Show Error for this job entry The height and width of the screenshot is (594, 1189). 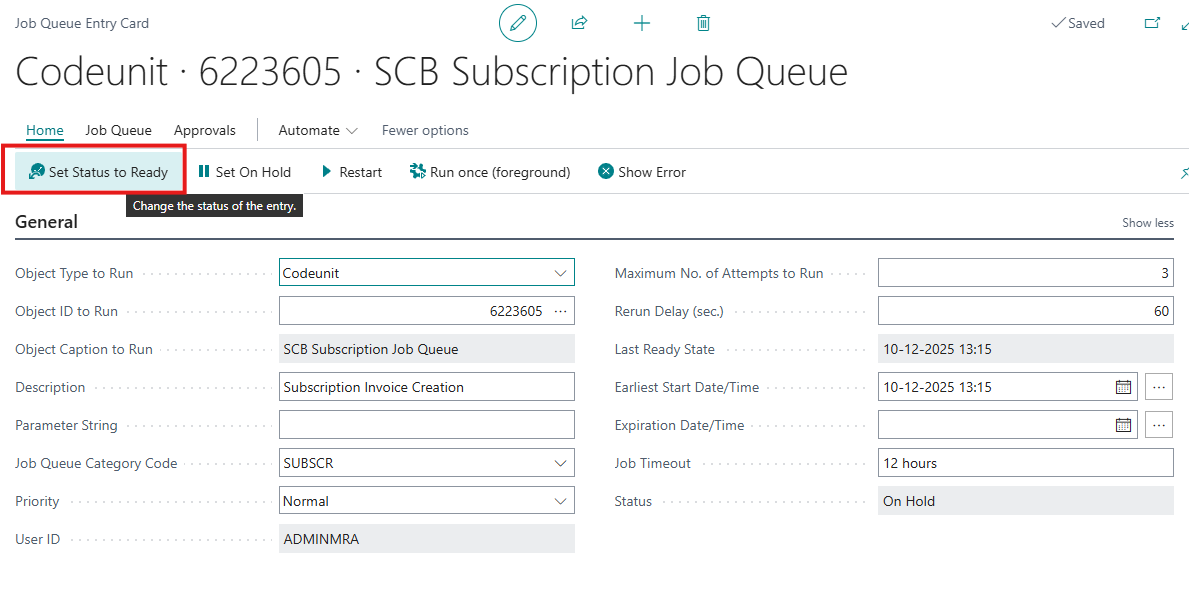pyautogui.click(x=642, y=172)
